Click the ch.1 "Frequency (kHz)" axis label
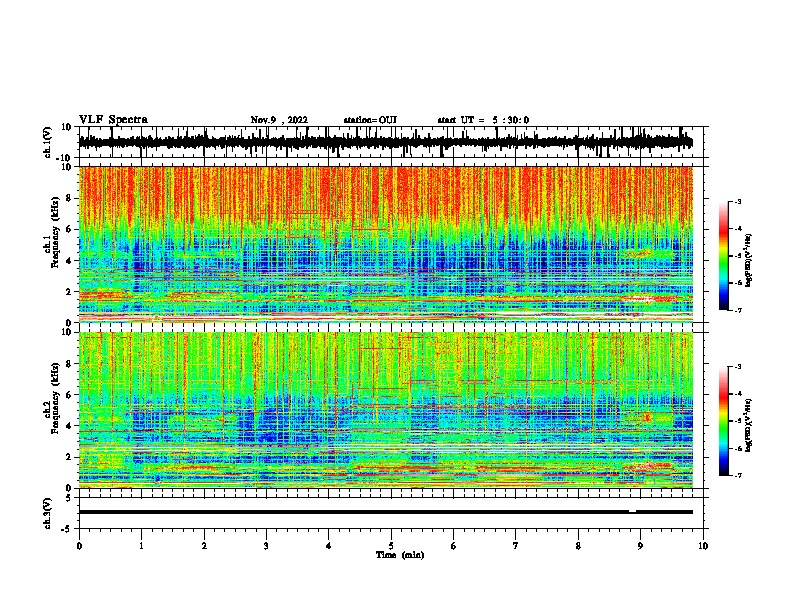Screen dimensions: 792x612 click(x=55, y=233)
